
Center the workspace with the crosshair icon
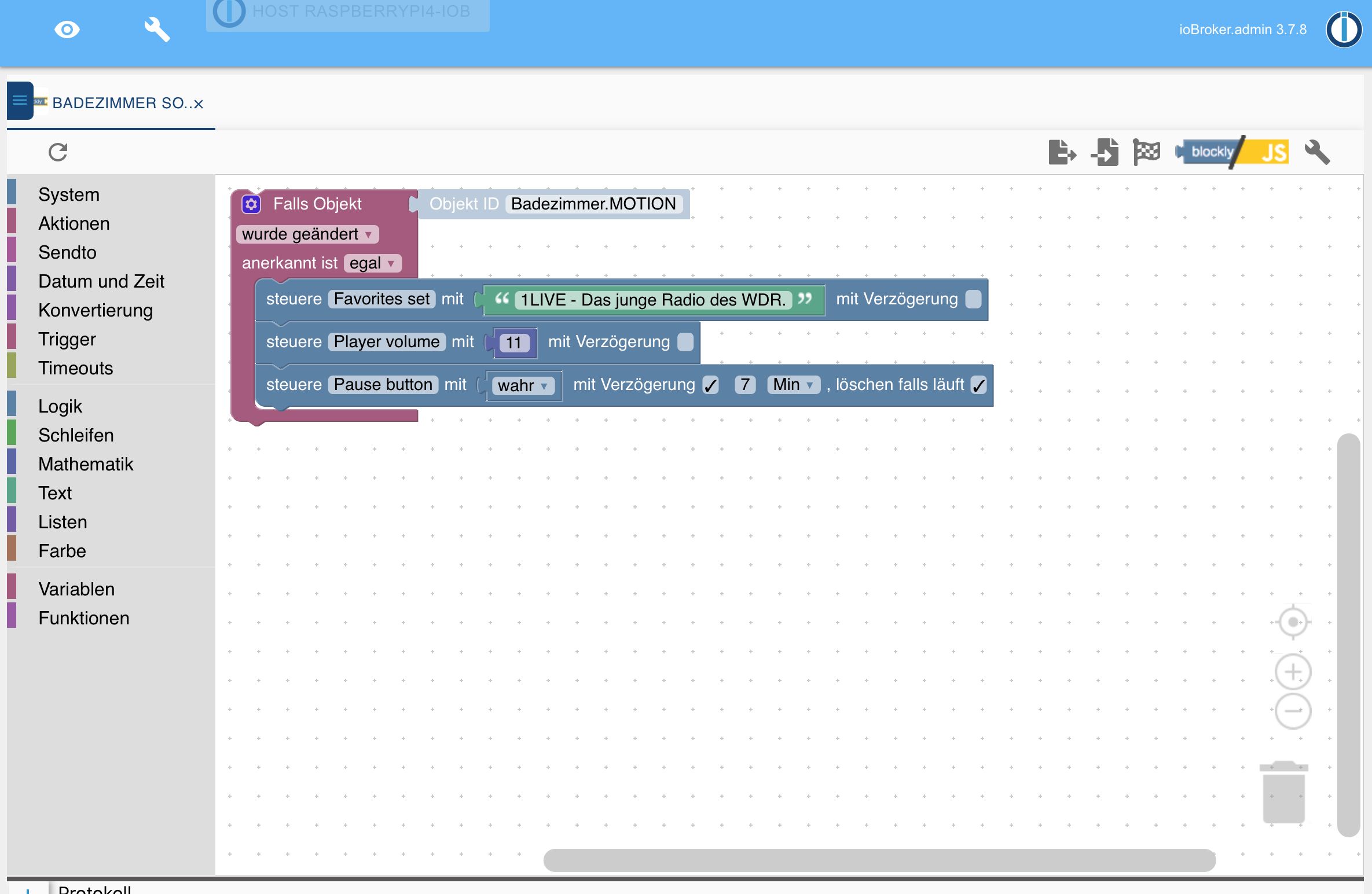click(1293, 622)
